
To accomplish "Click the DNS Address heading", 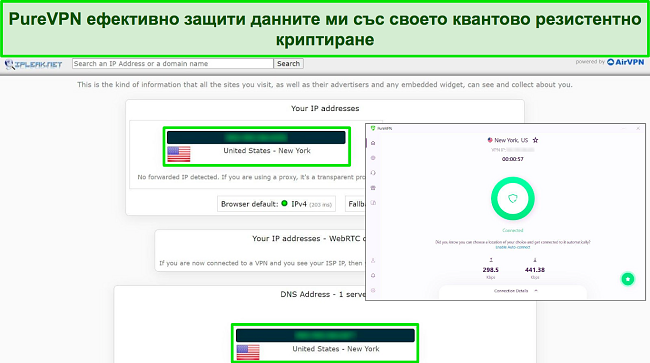I will click(323, 294).
